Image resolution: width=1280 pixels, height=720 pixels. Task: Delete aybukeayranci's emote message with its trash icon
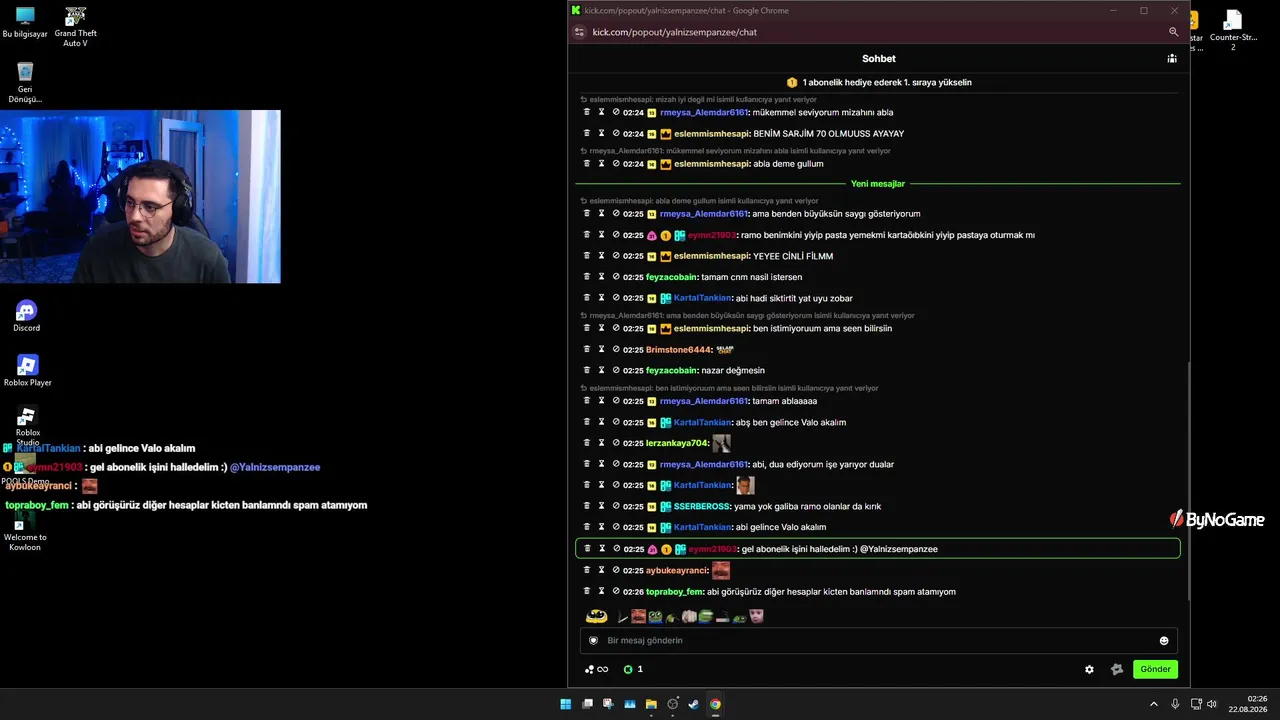(x=587, y=570)
